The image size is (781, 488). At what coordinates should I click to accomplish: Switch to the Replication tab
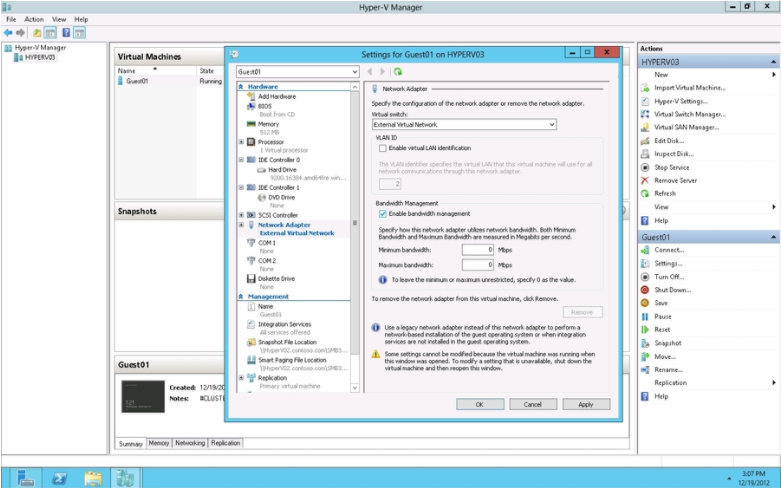pos(225,443)
